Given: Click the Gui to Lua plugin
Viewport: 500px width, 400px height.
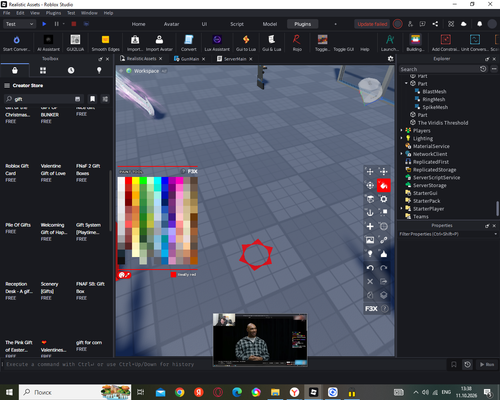Looking at the screenshot, I should 246,43.
